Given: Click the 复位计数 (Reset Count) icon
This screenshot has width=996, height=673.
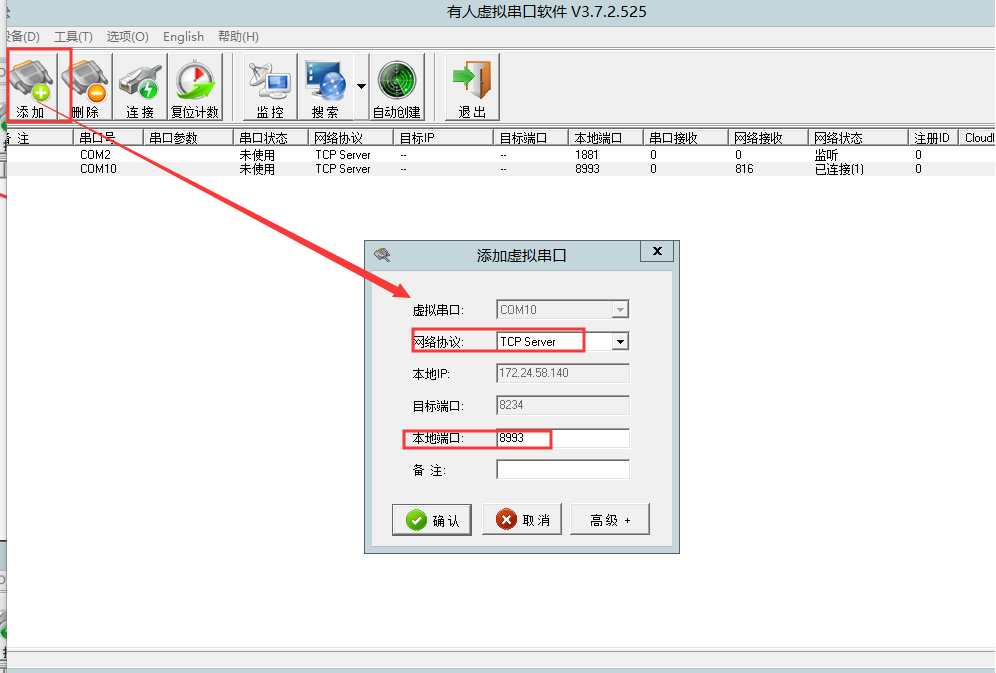Looking at the screenshot, I should [195, 87].
